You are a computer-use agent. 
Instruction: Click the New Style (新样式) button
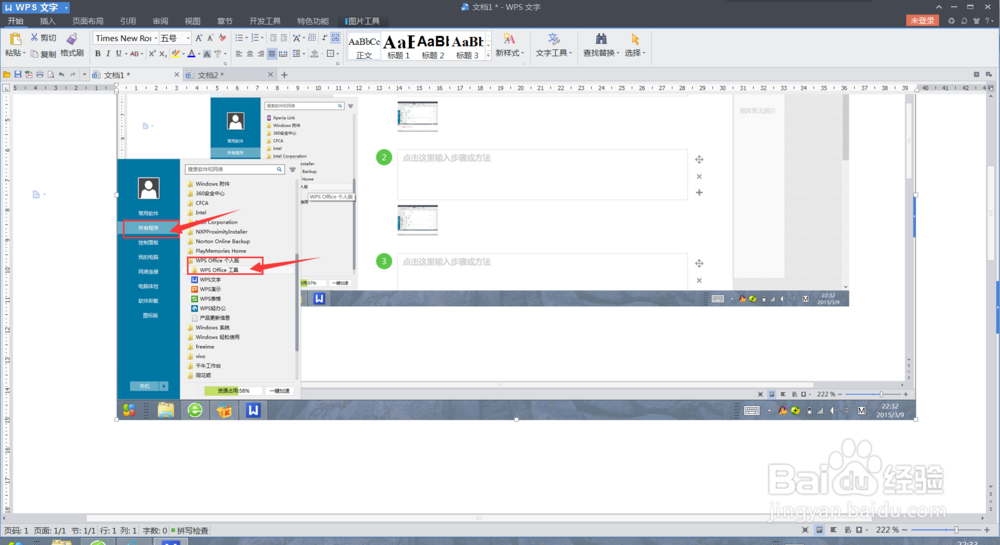pyautogui.click(x=510, y=46)
